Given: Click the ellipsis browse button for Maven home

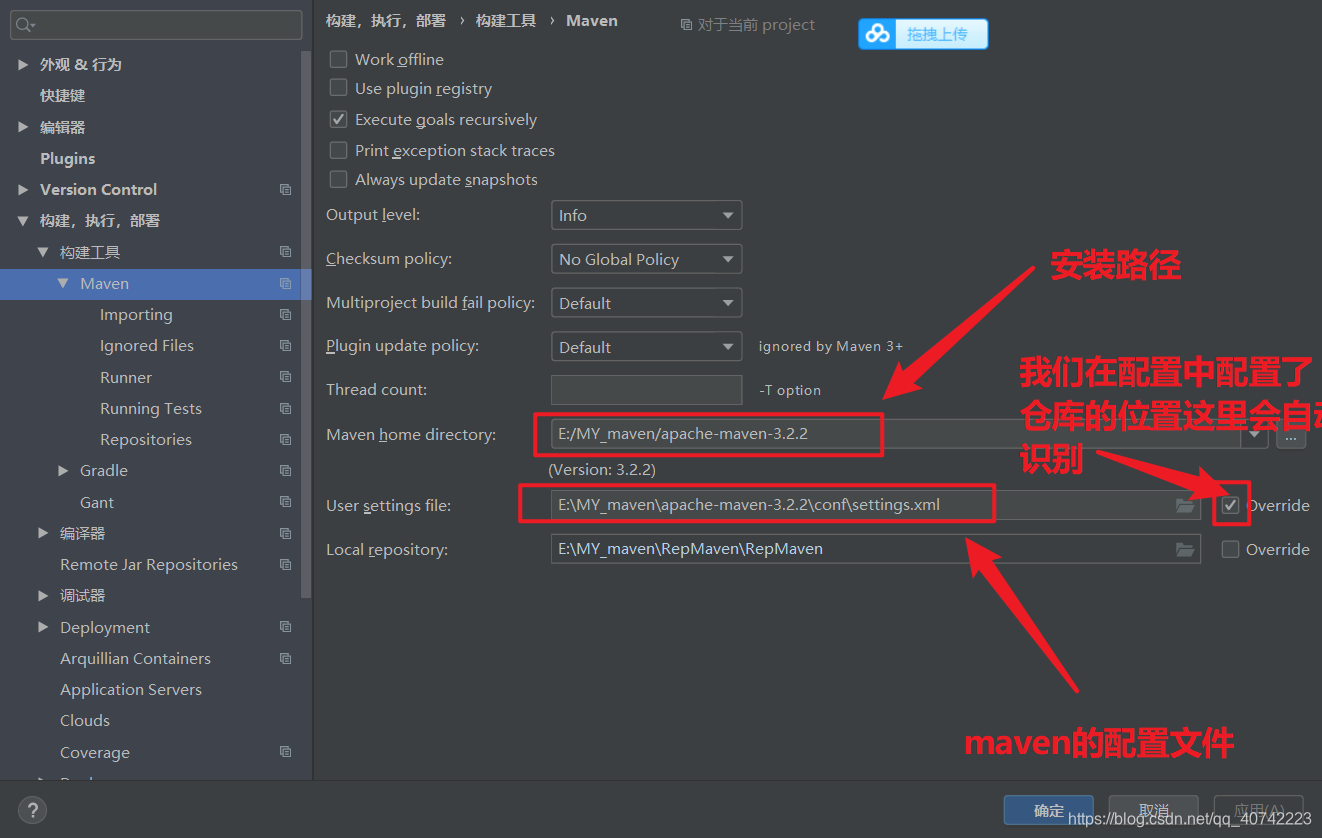Looking at the screenshot, I should (1291, 435).
